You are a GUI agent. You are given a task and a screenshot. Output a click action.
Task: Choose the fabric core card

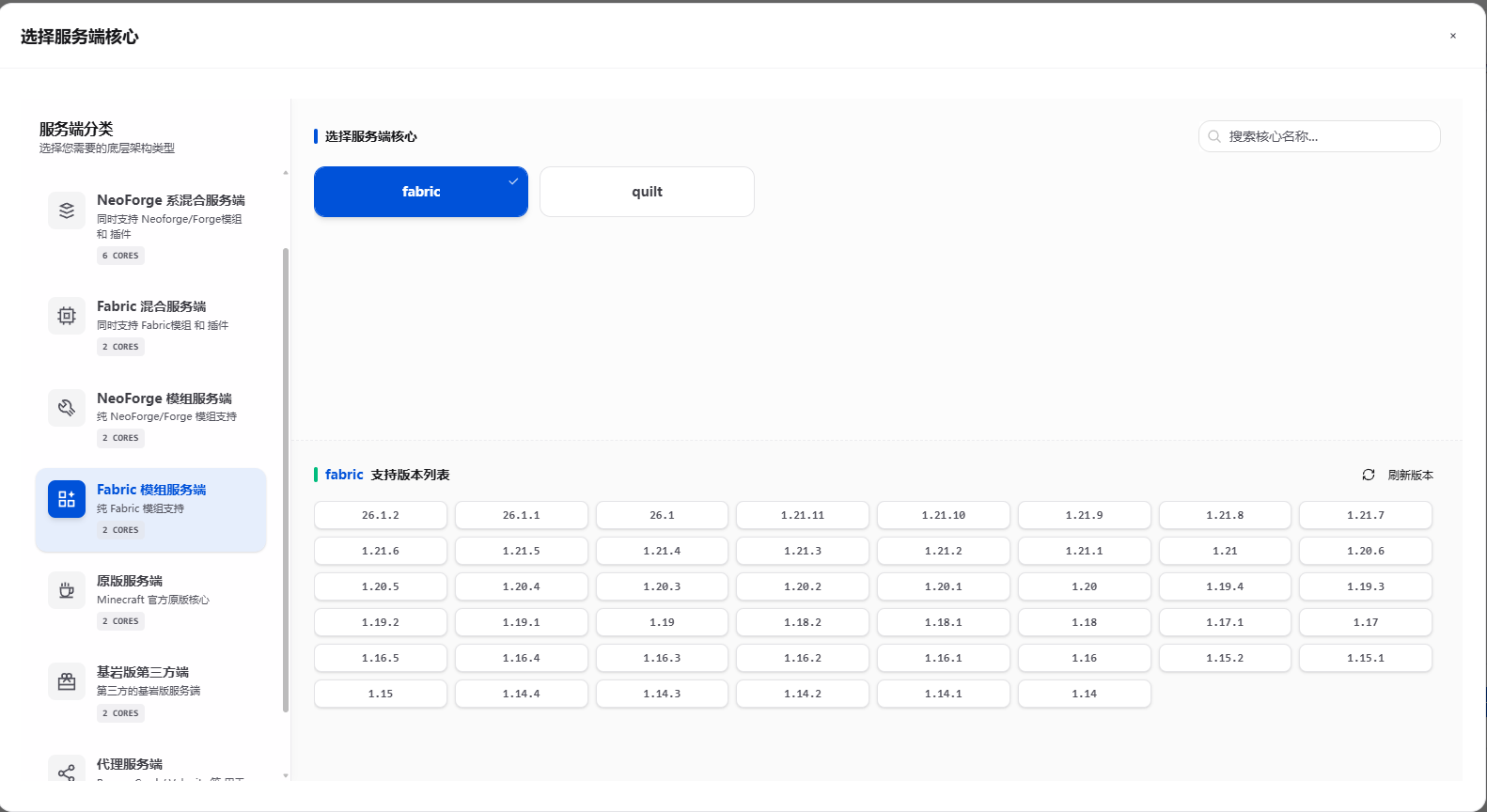(x=421, y=192)
